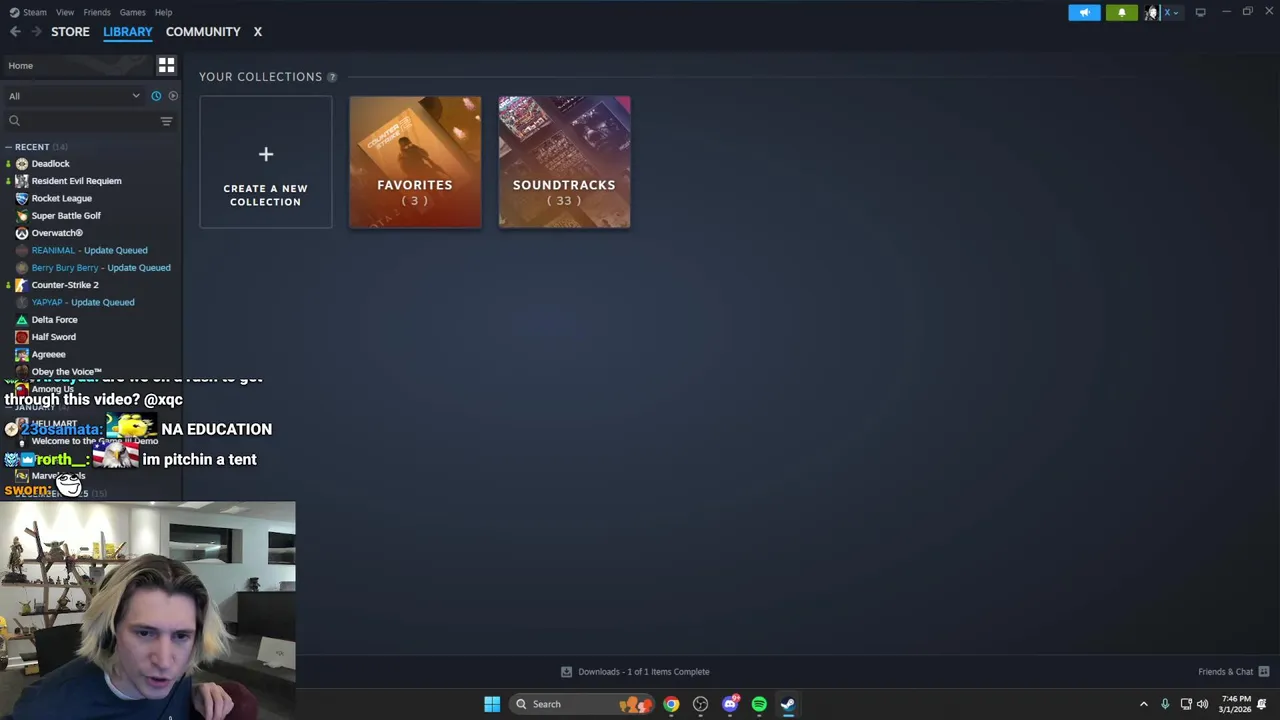
Task: Select Counter-Strike 2
Action: tap(65, 285)
